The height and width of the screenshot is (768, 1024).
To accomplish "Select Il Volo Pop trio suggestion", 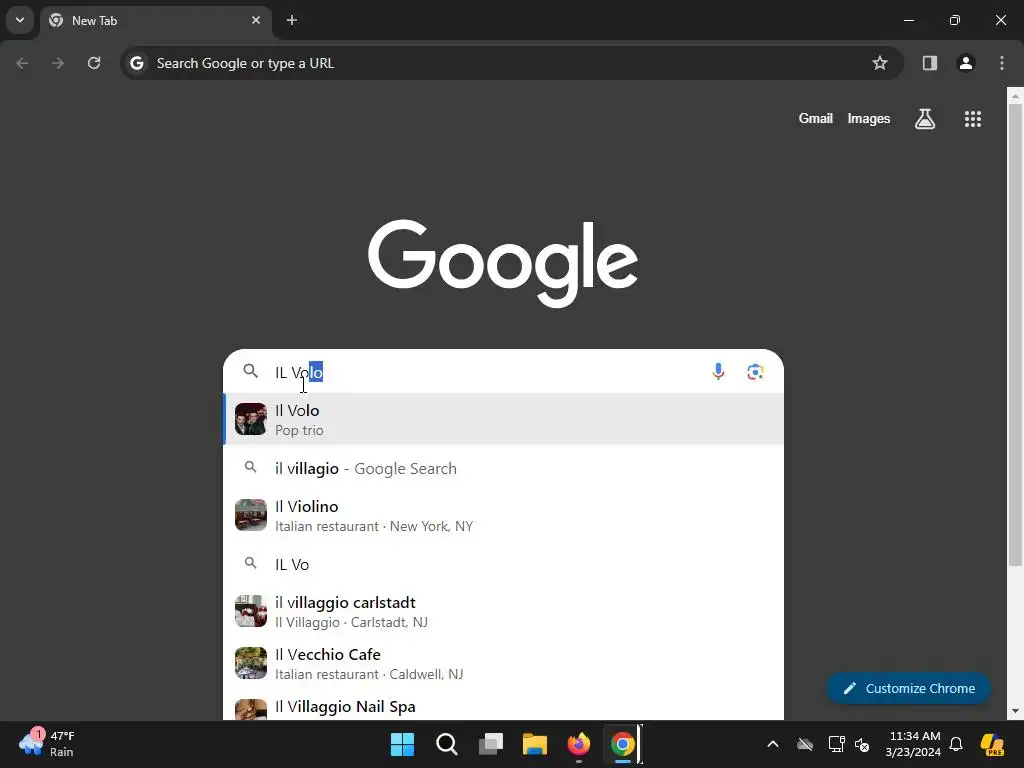I will click(503, 419).
